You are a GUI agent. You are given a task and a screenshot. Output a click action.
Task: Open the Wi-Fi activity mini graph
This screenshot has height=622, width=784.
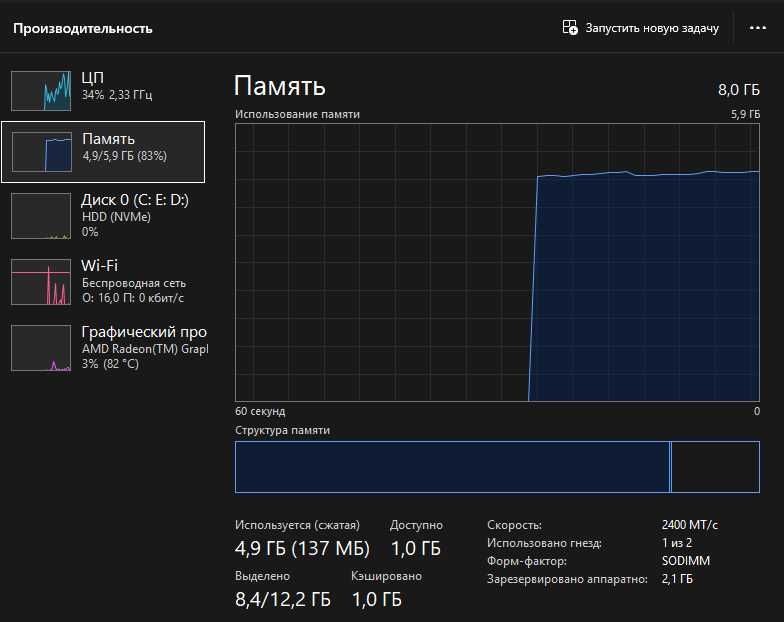tap(41, 282)
